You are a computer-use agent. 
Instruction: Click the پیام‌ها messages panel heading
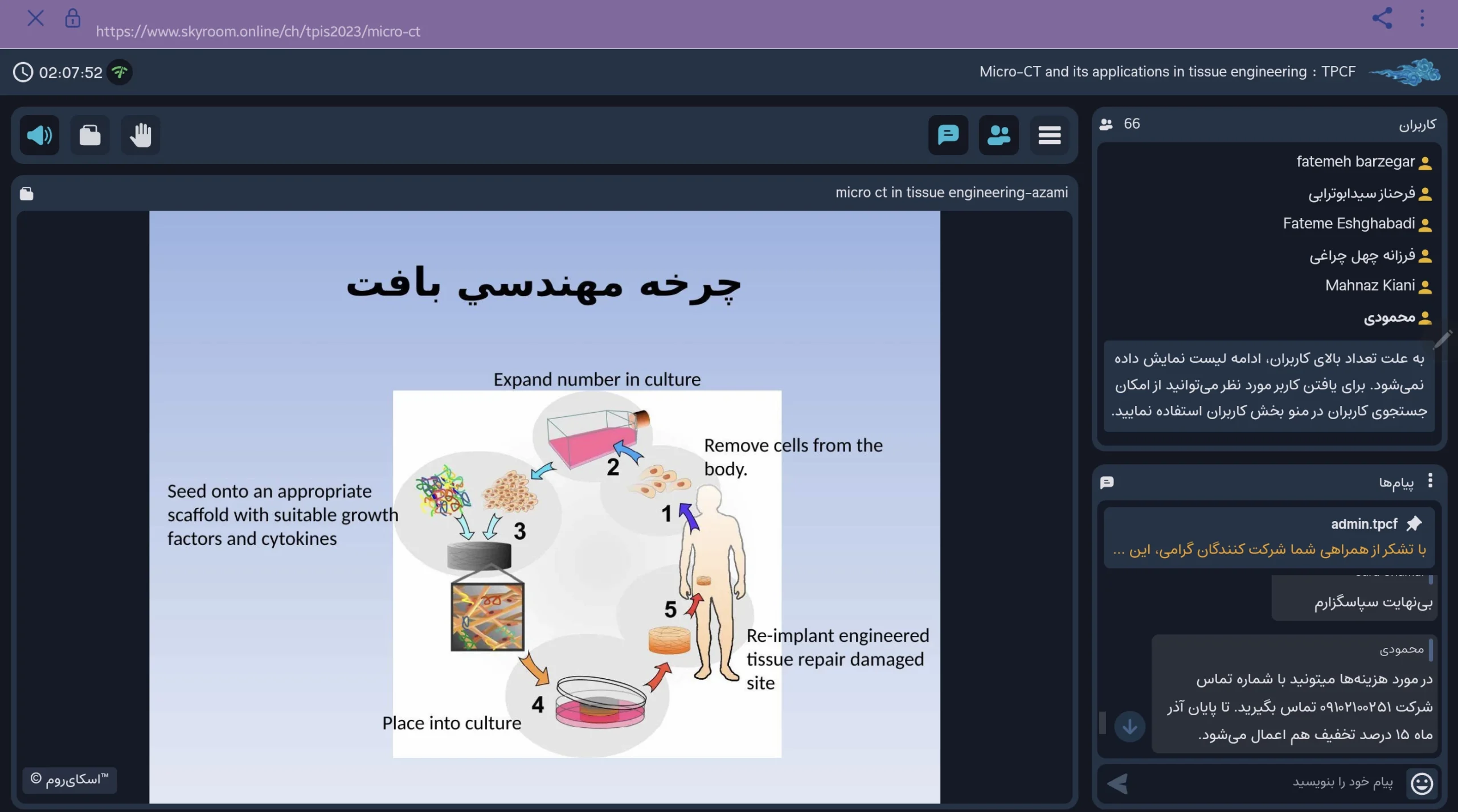click(x=1396, y=483)
